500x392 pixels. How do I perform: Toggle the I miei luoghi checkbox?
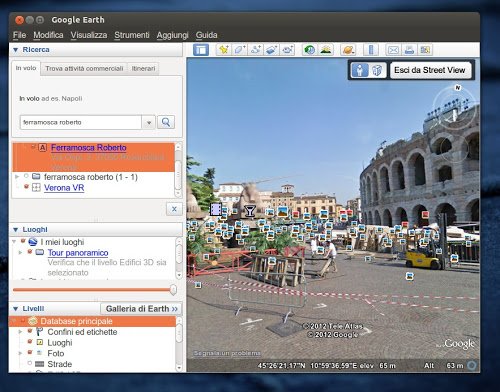(x=23, y=241)
